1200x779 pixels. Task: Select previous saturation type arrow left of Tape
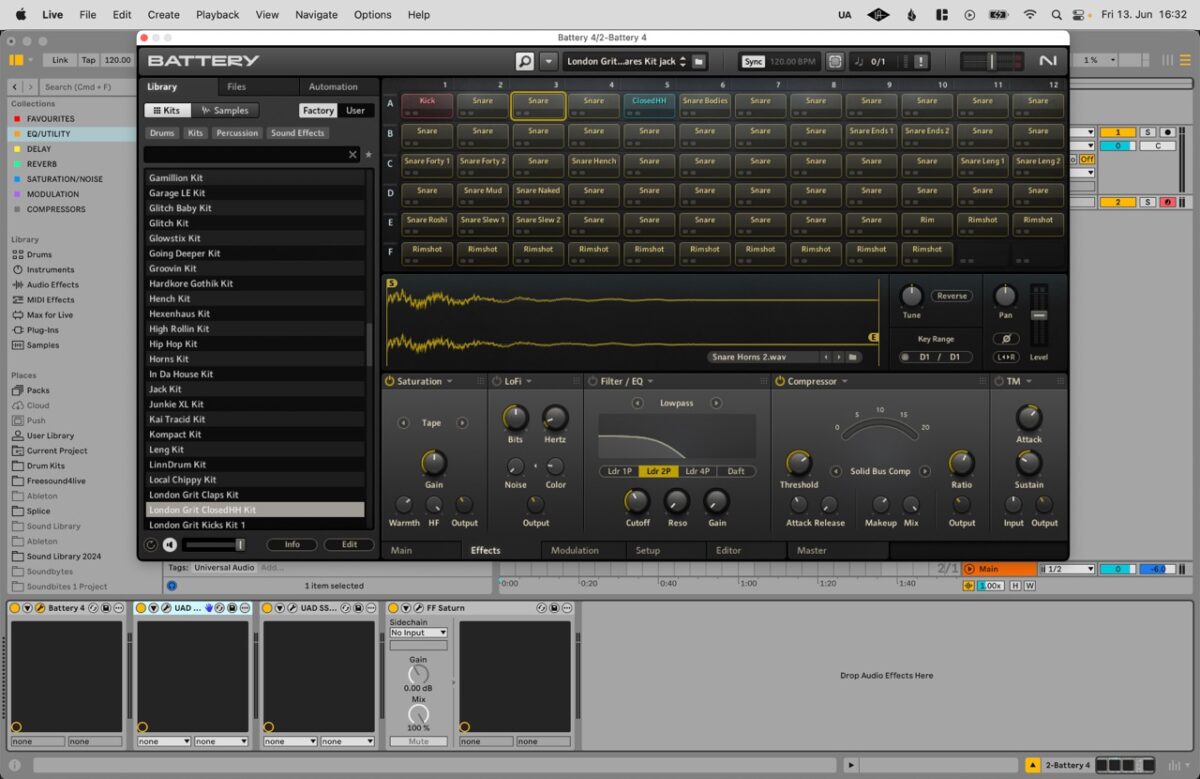[x=403, y=423]
